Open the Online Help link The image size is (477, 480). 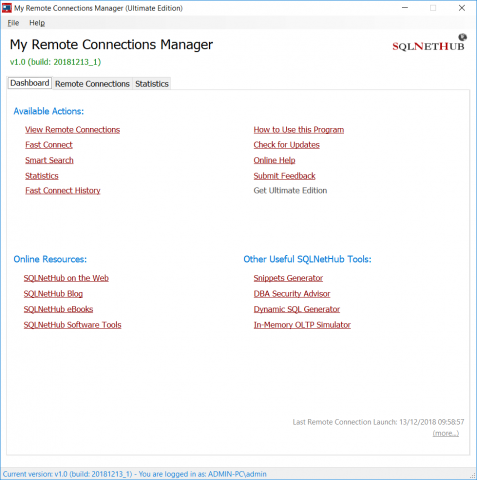[274, 160]
